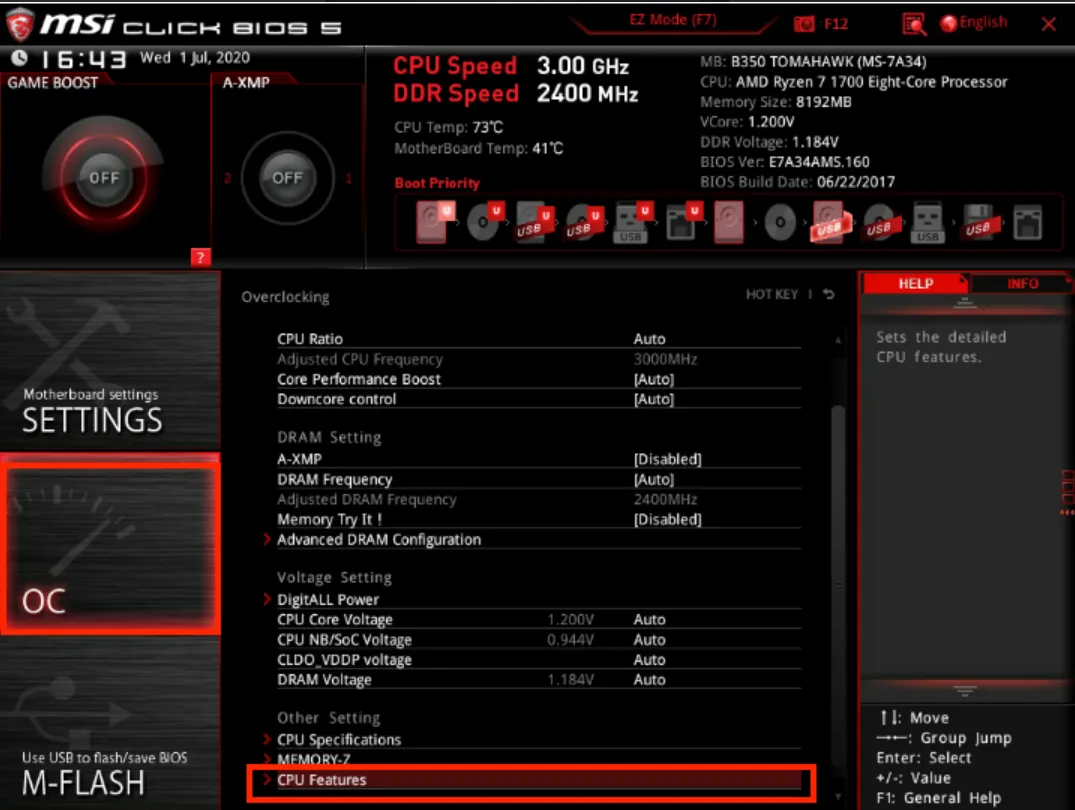The height and width of the screenshot is (810, 1075).
Task: Select the UEFI hard disk boot device icon
Action: 435,222
